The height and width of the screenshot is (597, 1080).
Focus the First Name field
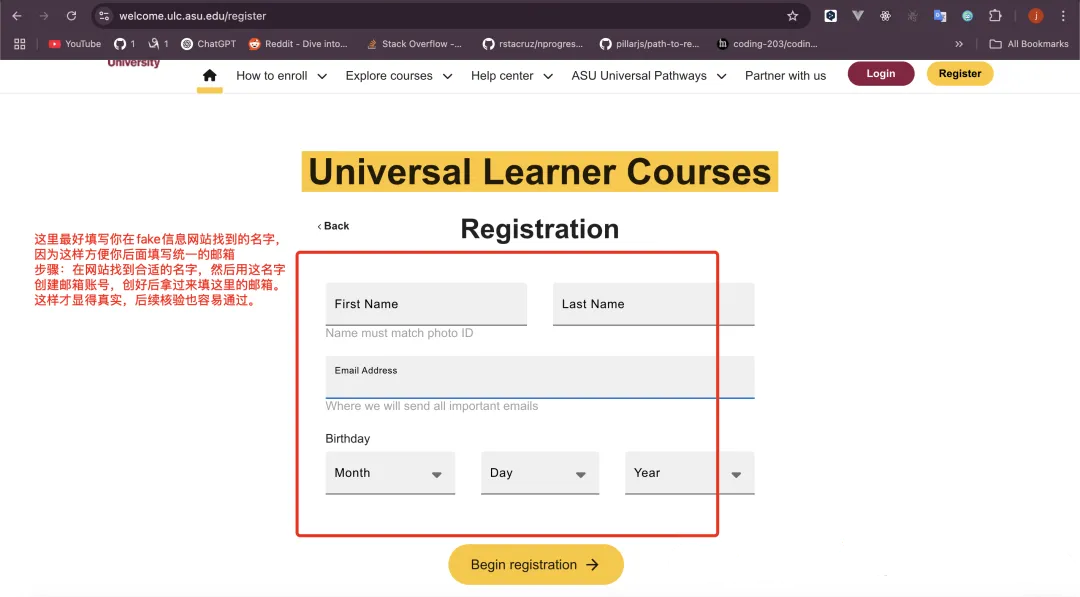tap(426, 304)
